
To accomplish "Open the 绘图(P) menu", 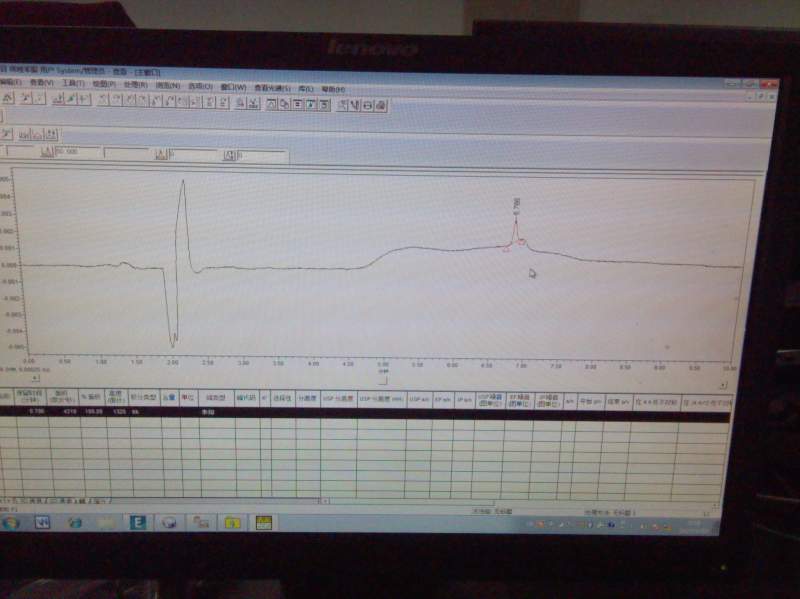I will [104, 84].
